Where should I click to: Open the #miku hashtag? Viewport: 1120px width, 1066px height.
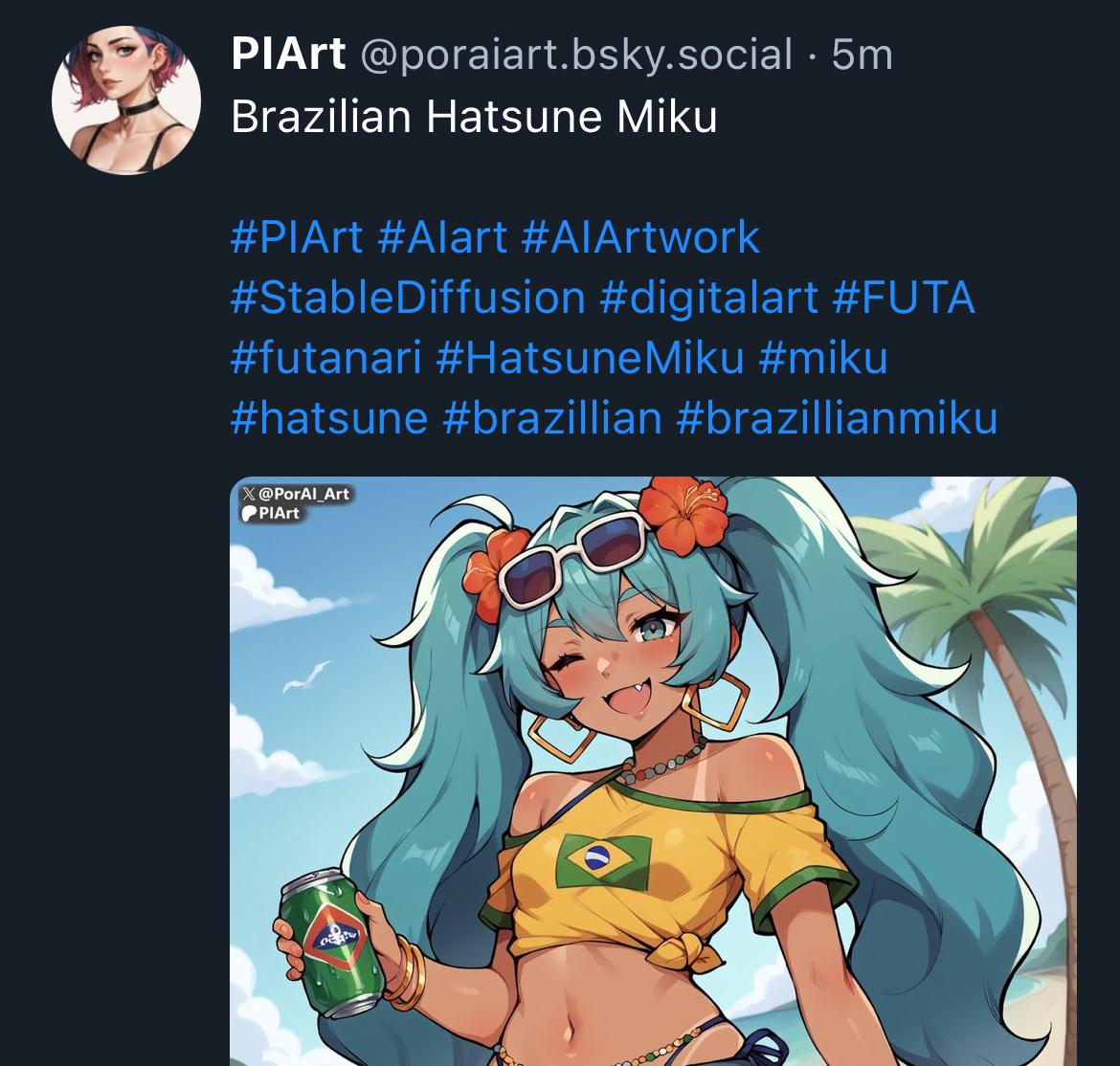[x=823, y=358]
